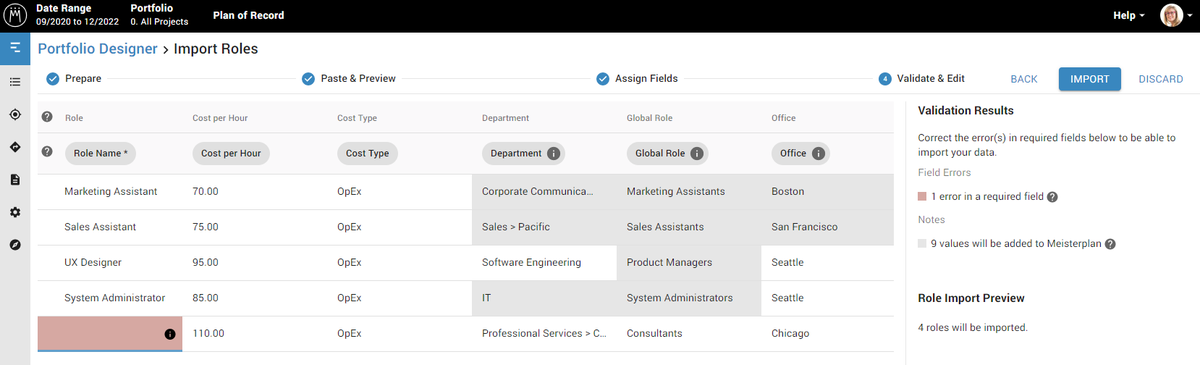Click the Boston office cell
The width and height of the screenshot is (1200, 365).
tap(828, 191)
